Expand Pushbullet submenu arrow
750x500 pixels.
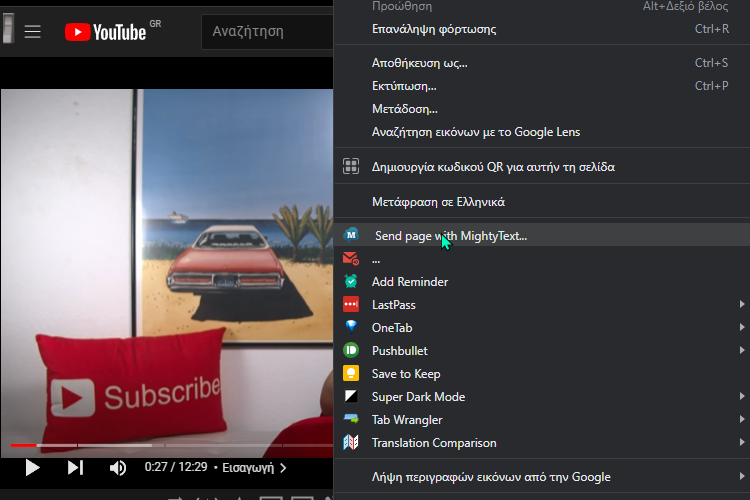[741, 350]
